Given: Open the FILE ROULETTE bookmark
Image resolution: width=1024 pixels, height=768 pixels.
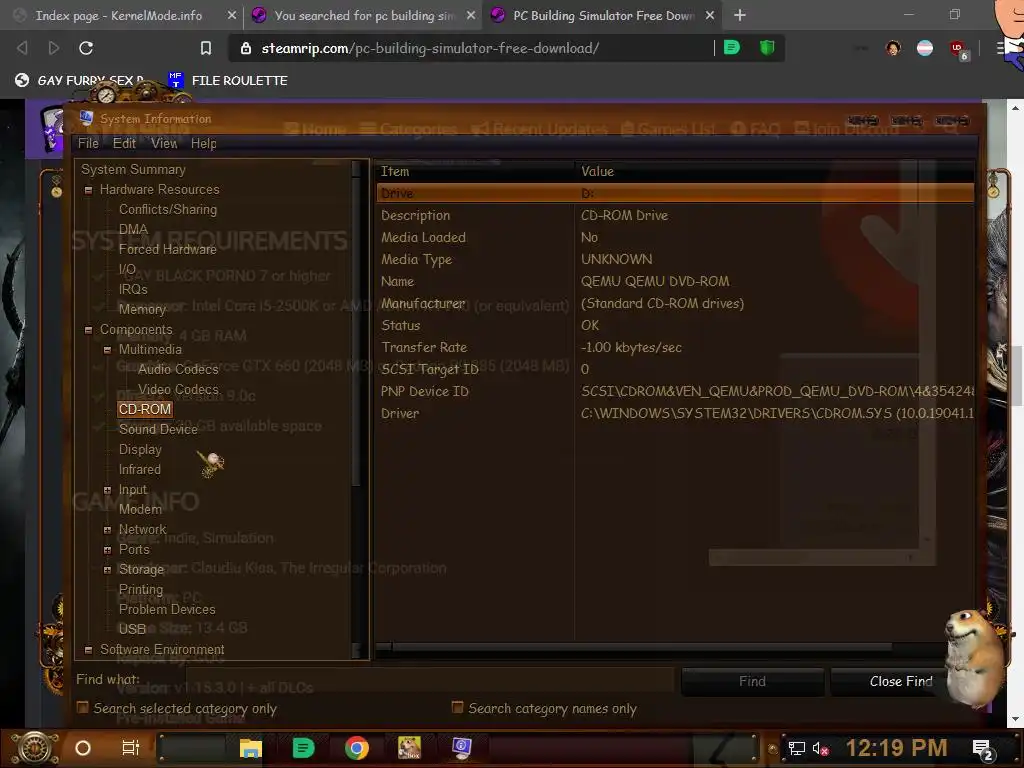Looking at the screenshot, I should (x=228, y=80).
